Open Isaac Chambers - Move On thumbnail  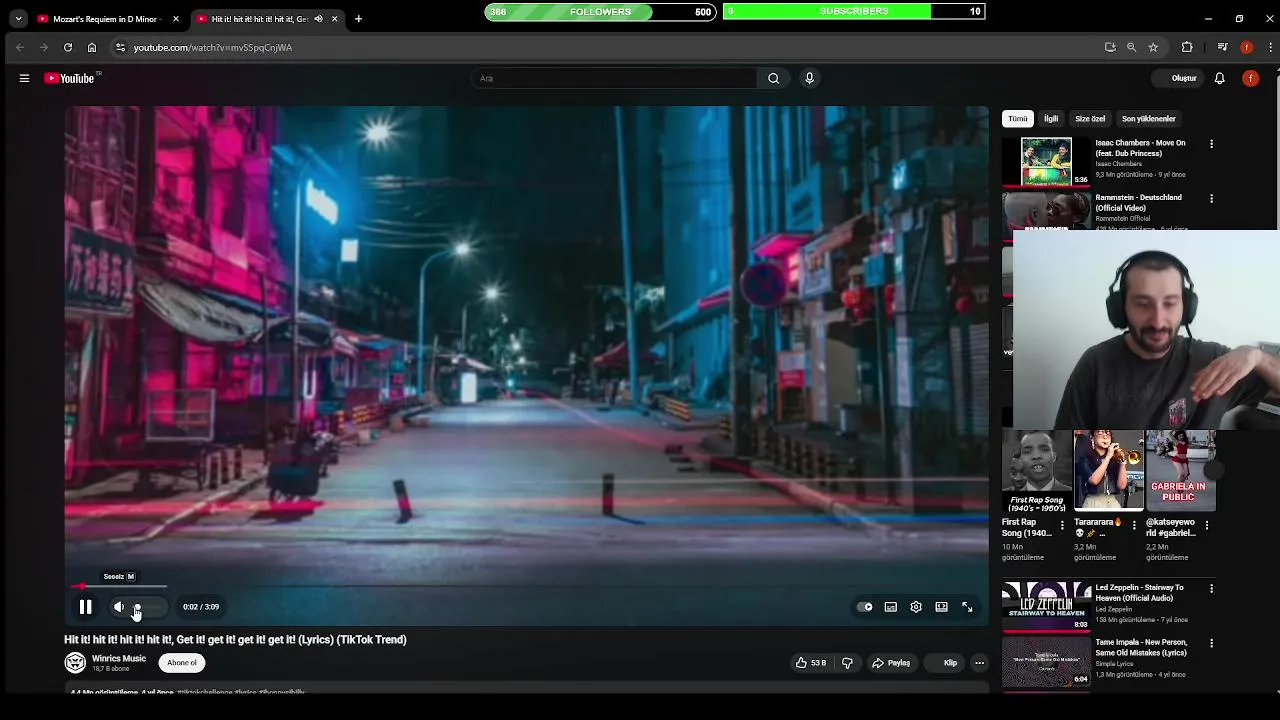(1046, 162)
